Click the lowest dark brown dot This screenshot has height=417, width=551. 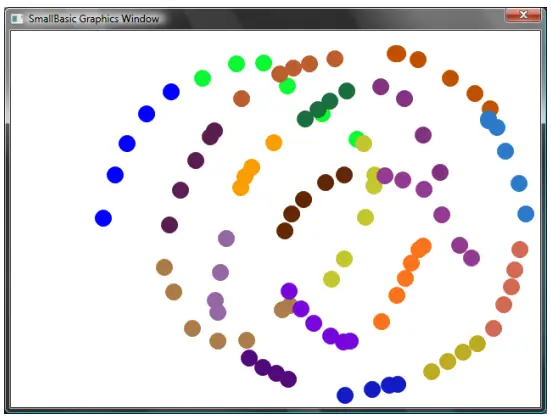point(285,231)
